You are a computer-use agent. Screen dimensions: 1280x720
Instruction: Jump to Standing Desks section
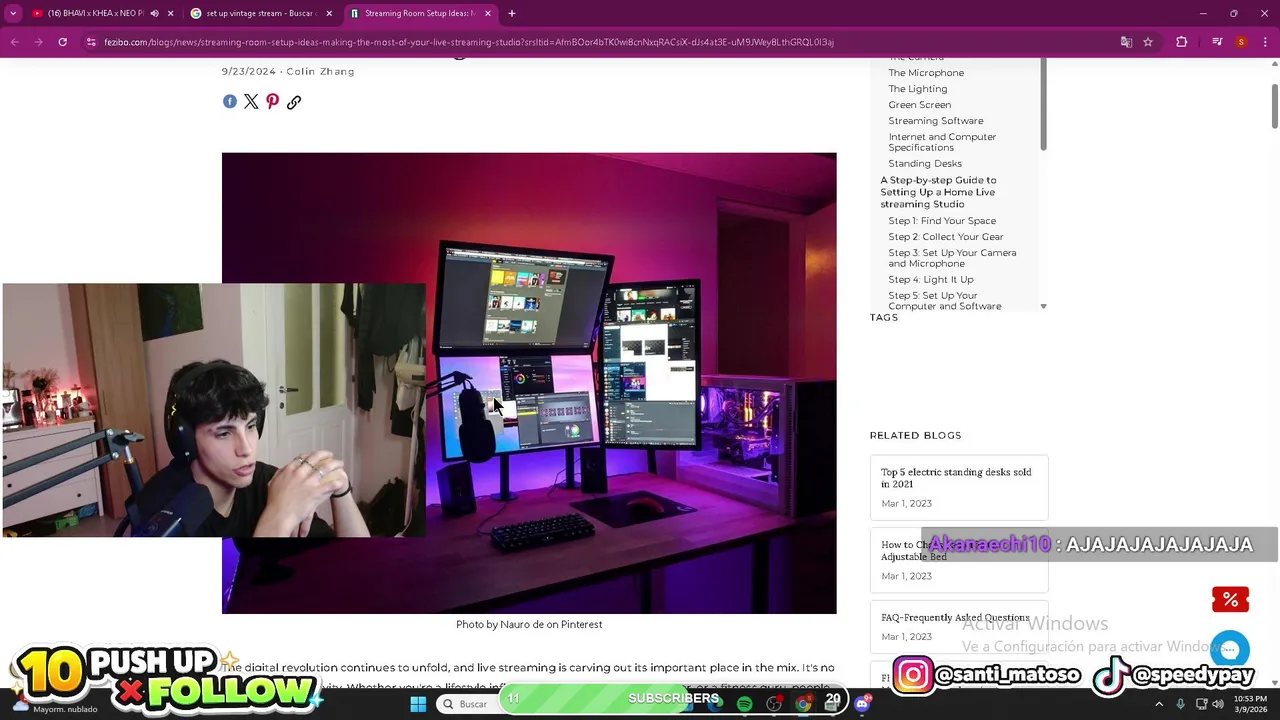pos(925,164)
